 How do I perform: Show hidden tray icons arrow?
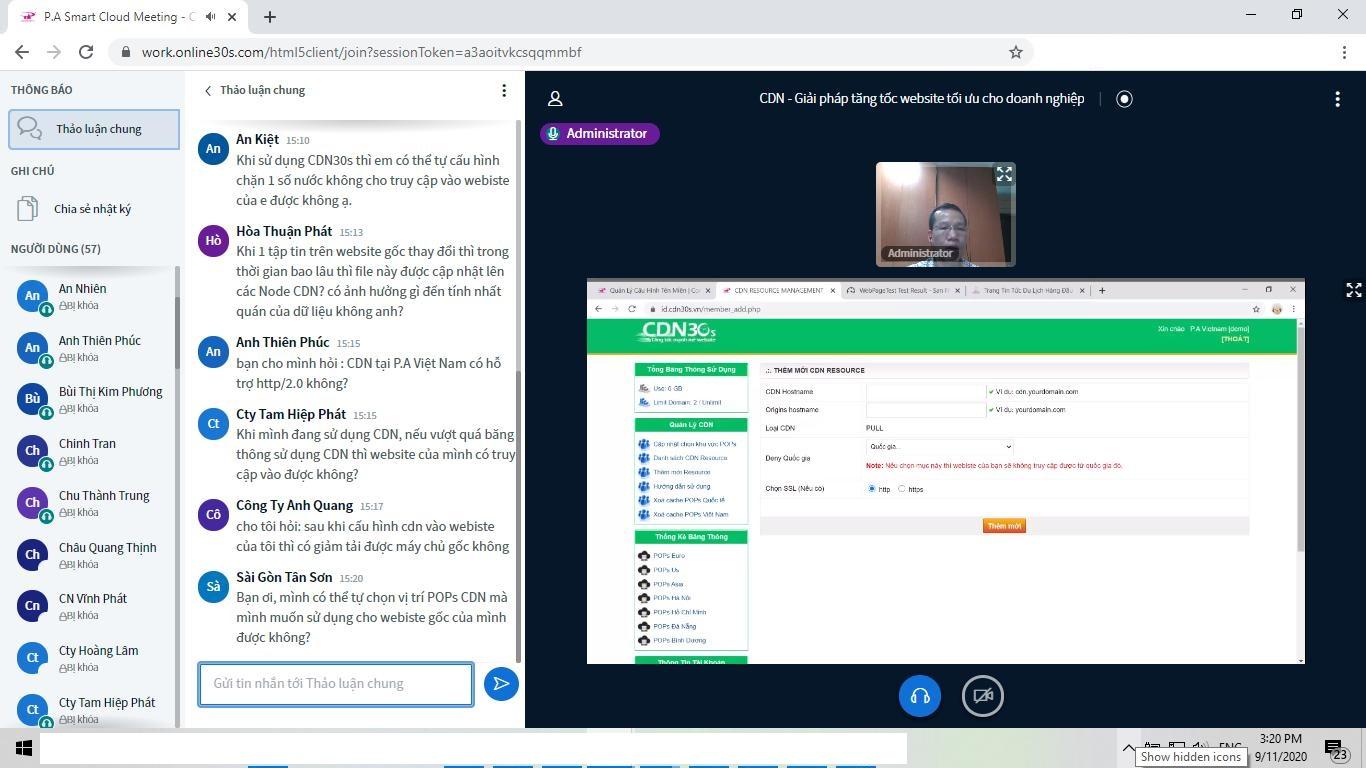click(1129, 748)
